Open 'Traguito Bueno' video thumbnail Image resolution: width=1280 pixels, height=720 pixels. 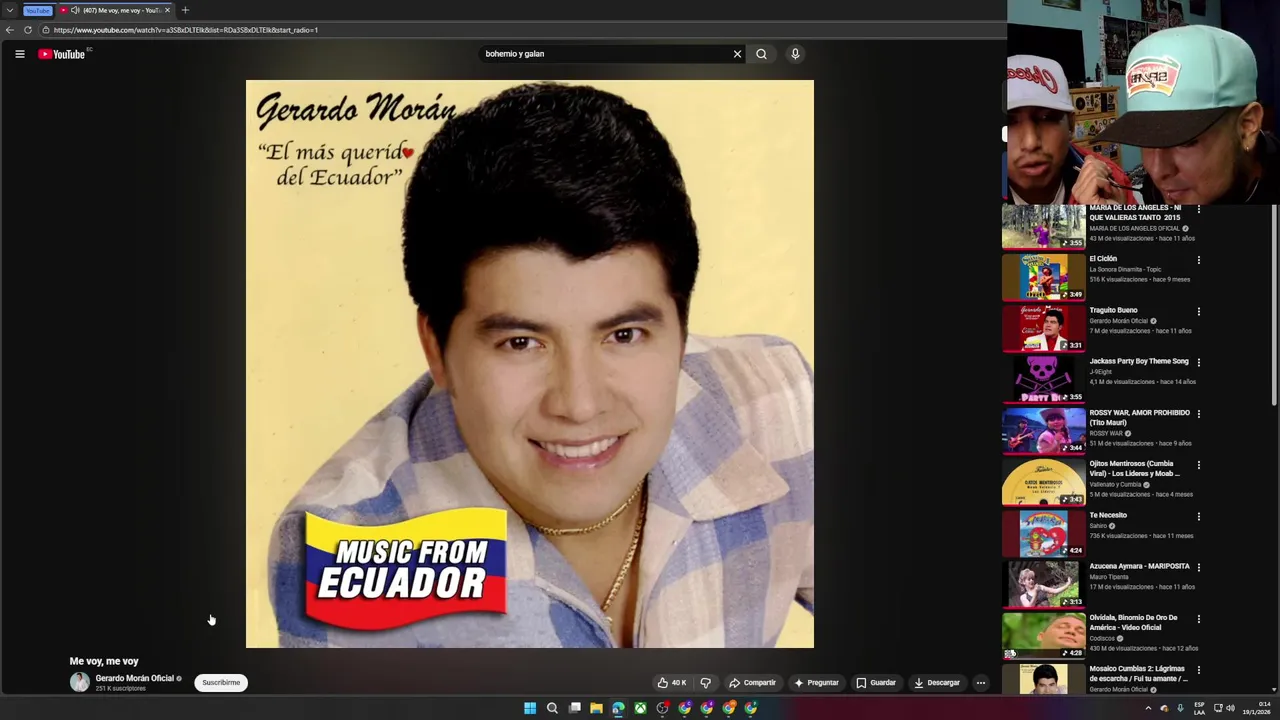tap(1043, 328)
